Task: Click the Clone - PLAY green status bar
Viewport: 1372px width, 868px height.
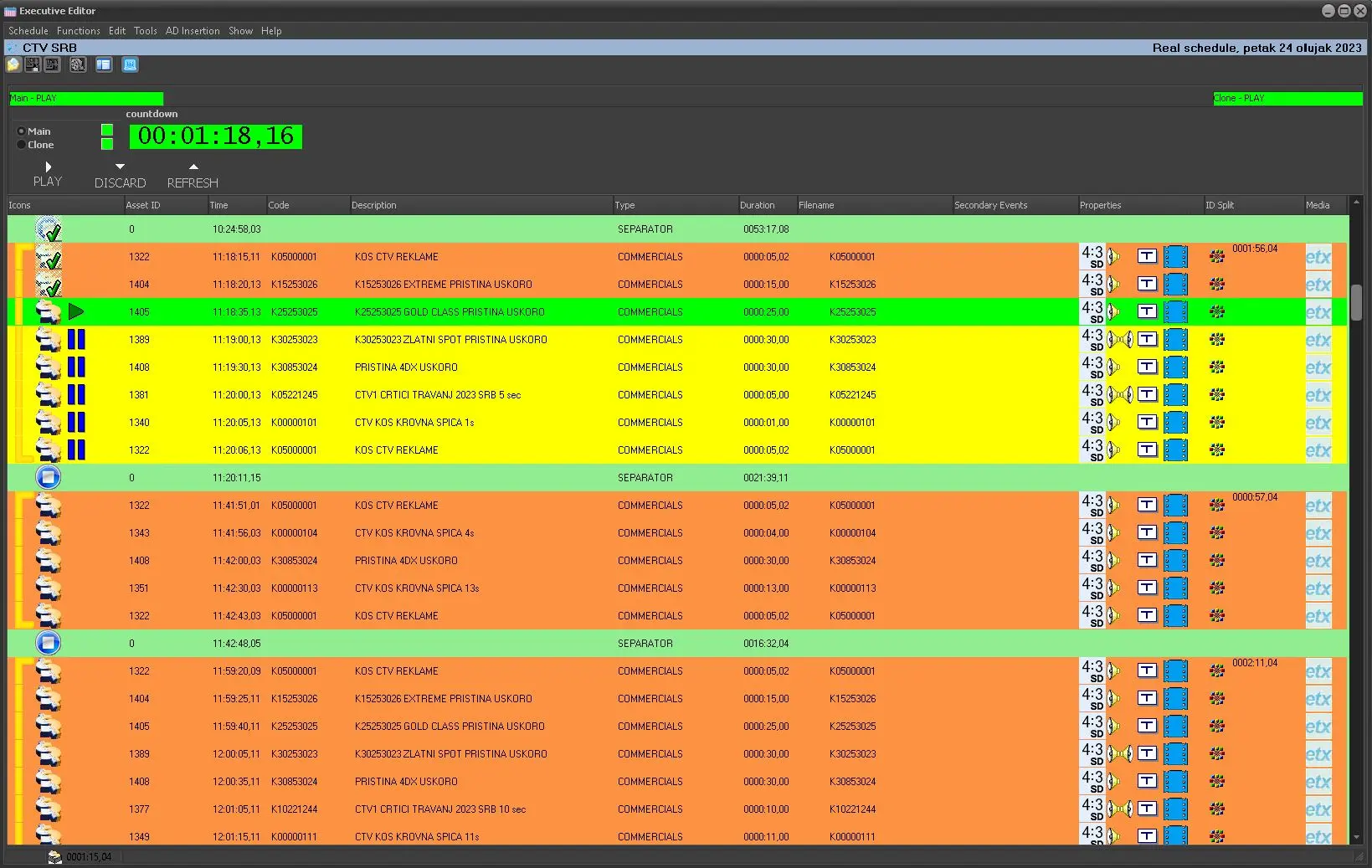Action: pyautogui.click(x=1287, y=99)
